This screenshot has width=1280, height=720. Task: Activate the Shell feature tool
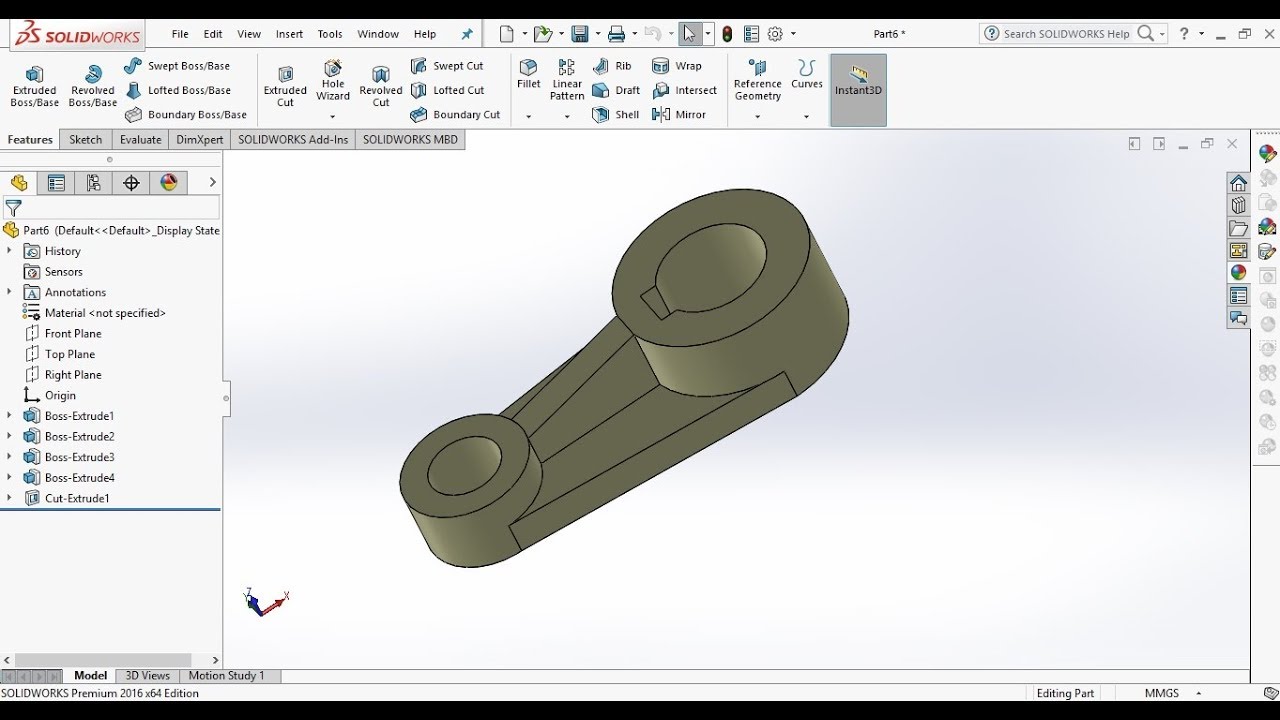tap(616, 115)
